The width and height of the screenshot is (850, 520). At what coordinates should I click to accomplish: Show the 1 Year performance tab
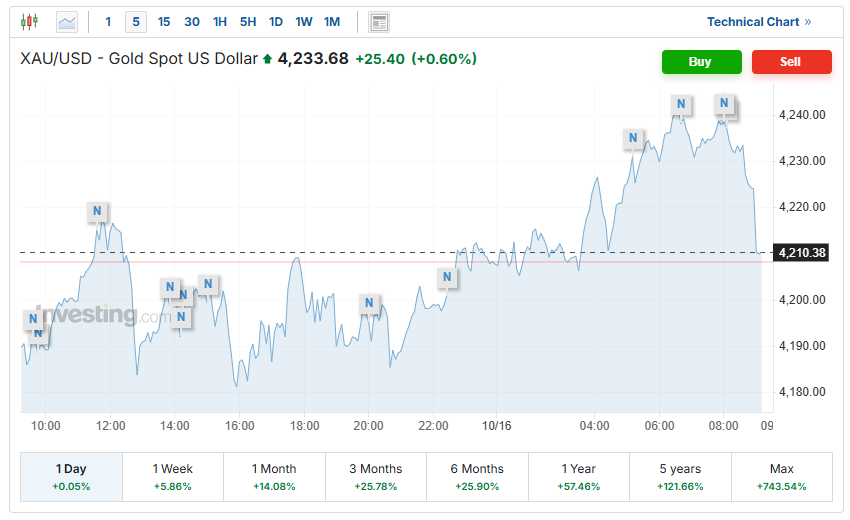pos(578,476)
